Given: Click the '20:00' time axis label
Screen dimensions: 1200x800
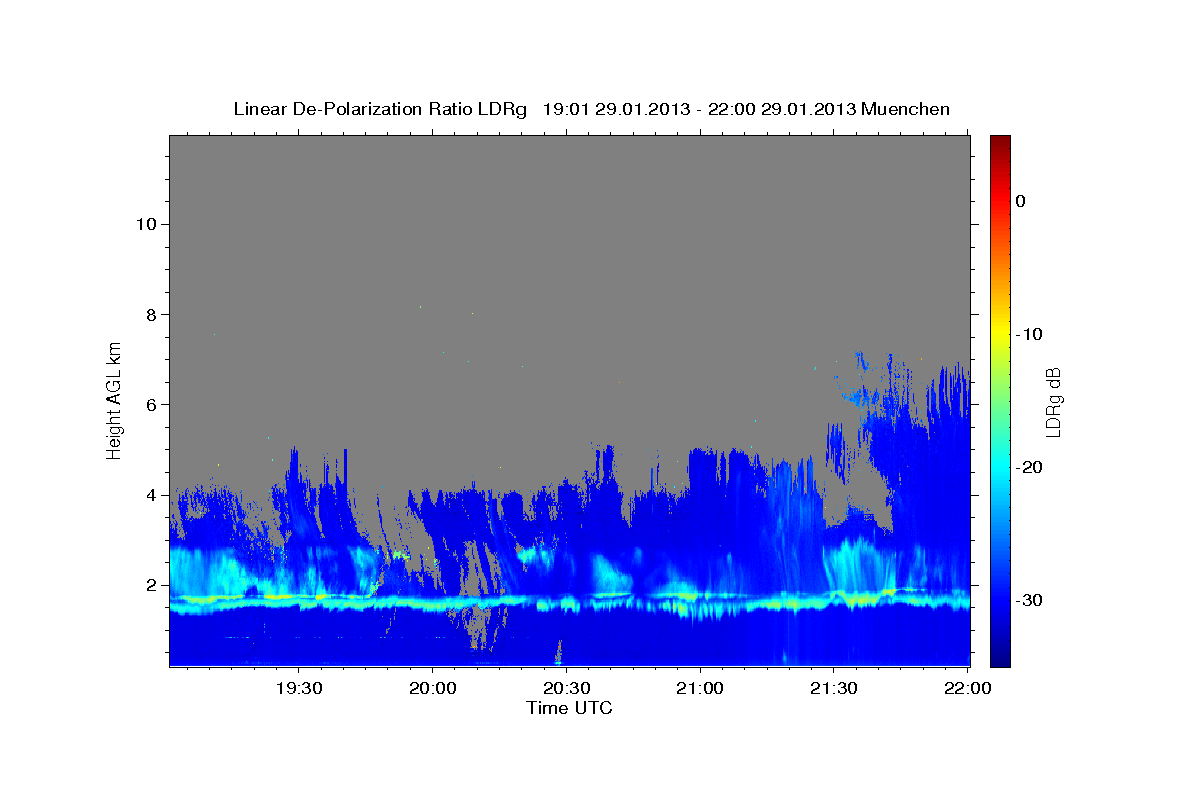Looking at the screenshot, I should tap(432, 688).
